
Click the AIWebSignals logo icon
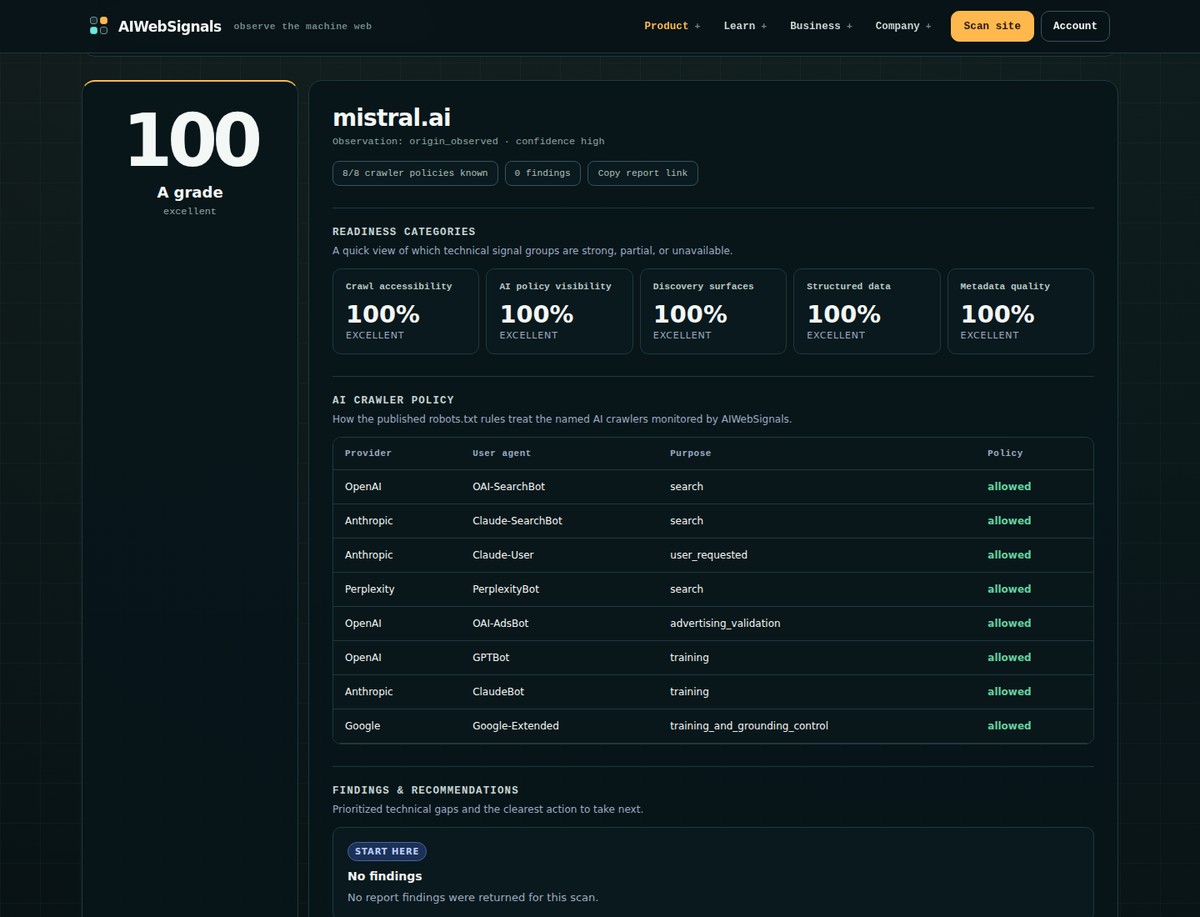[x=99, y=26]
